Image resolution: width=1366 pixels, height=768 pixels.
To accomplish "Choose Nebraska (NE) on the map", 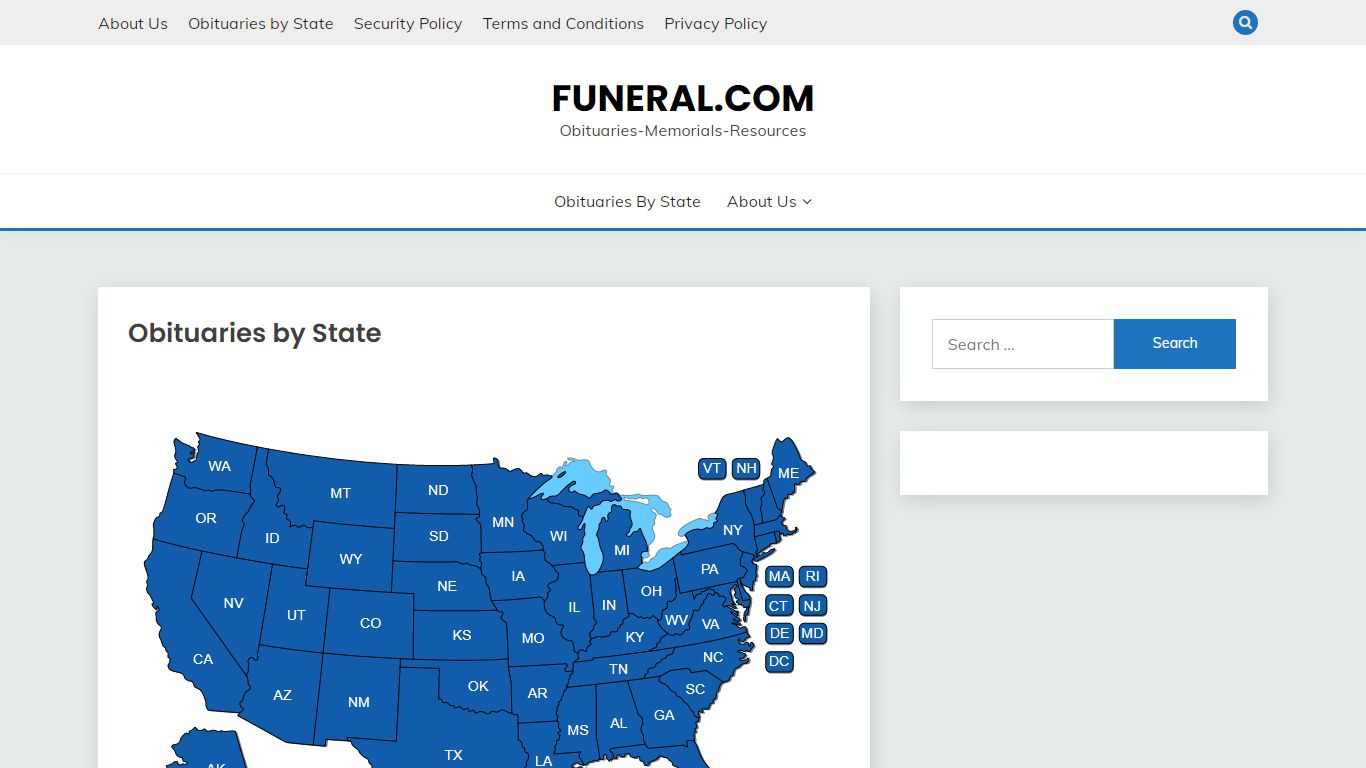I will coord(447,586).
